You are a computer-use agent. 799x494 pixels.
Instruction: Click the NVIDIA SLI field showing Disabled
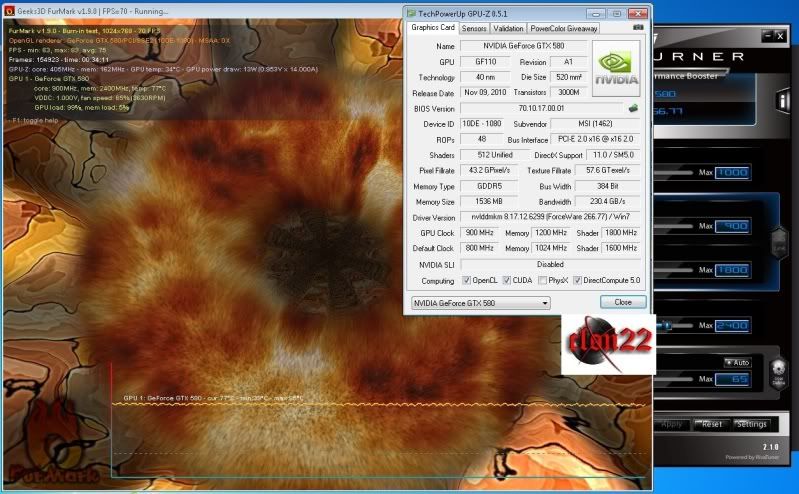(x=550, y=265)
